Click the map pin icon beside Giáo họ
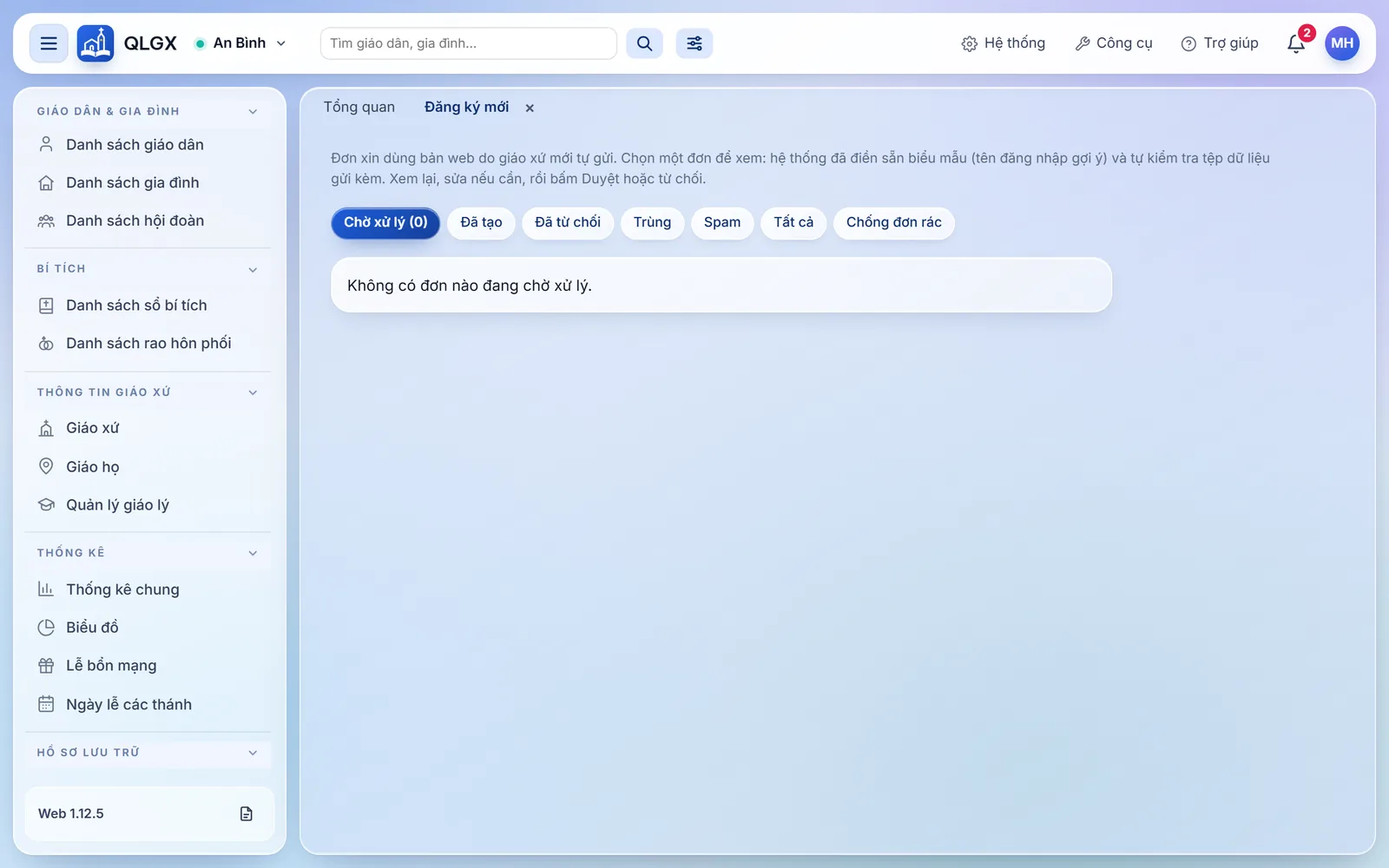Image resolution: width=1389 pixels, height=868 pixels. [x=46, y=466]
